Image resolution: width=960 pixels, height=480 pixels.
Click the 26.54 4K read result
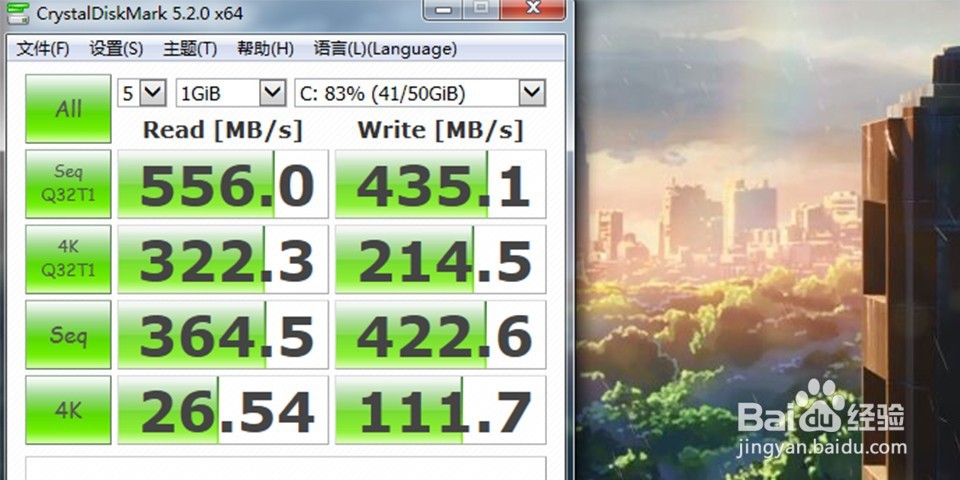coord(223,410)
